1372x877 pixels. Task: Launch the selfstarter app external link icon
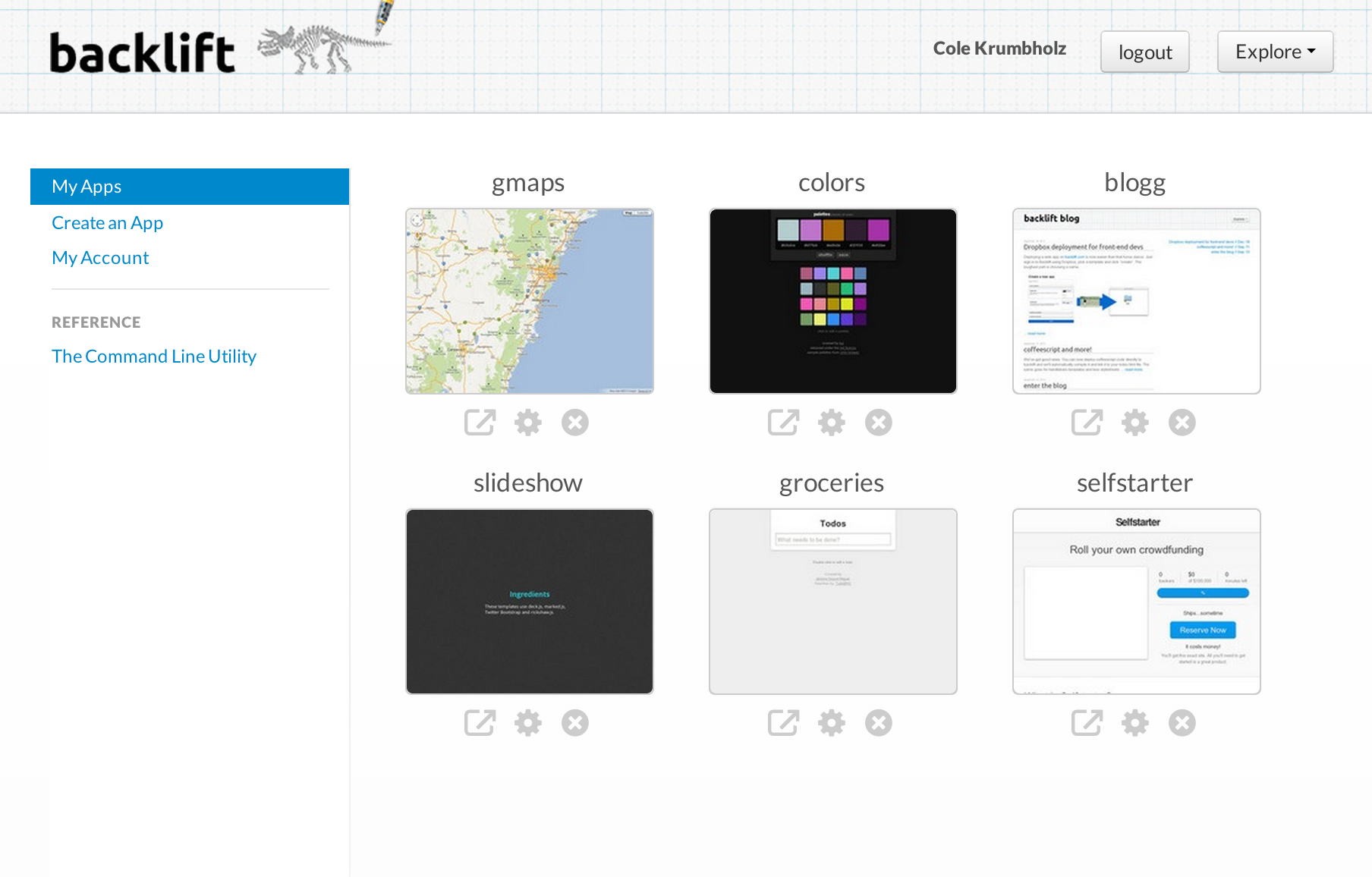pos(1087,722)
